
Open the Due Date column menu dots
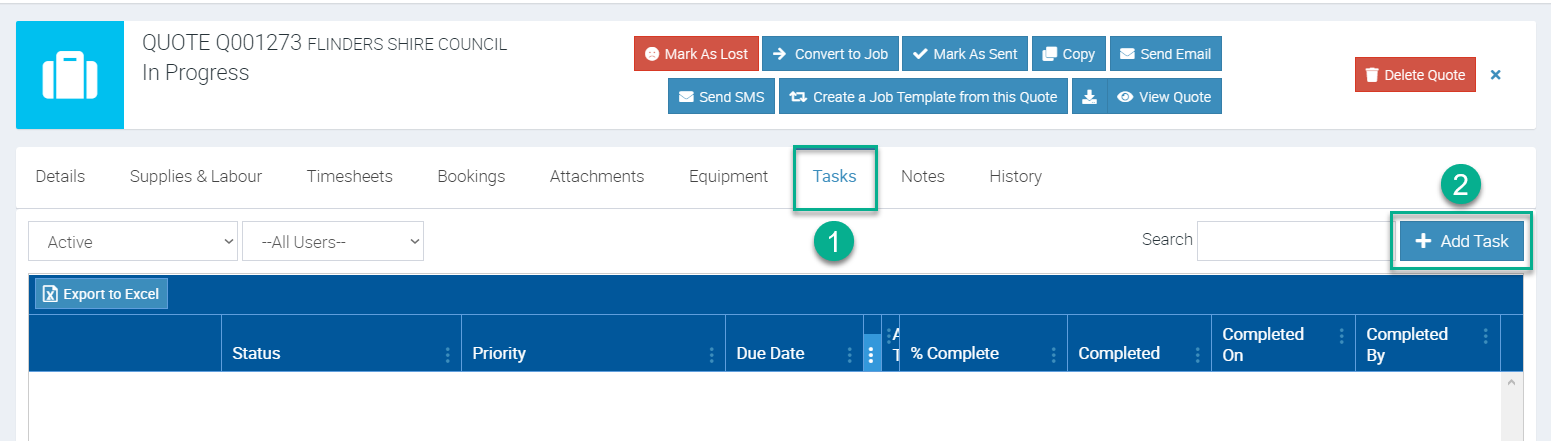(849, 354)
